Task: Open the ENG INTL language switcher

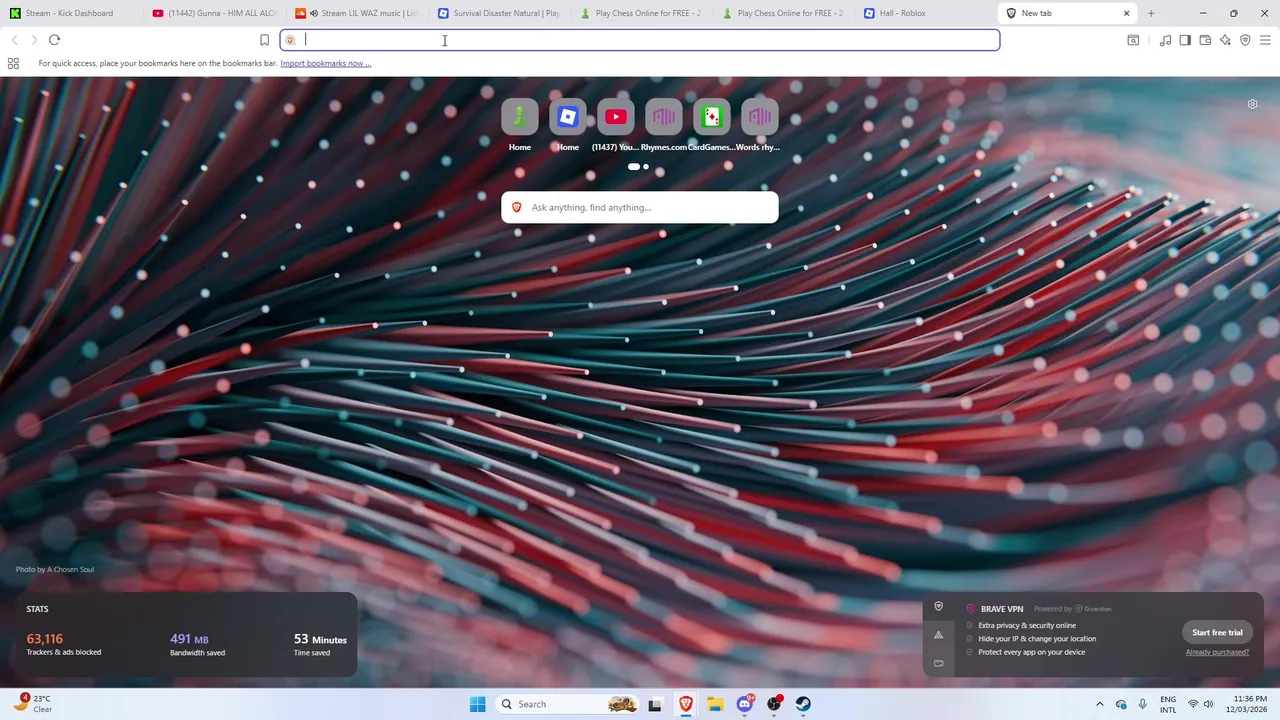Action: (1168, 704)
